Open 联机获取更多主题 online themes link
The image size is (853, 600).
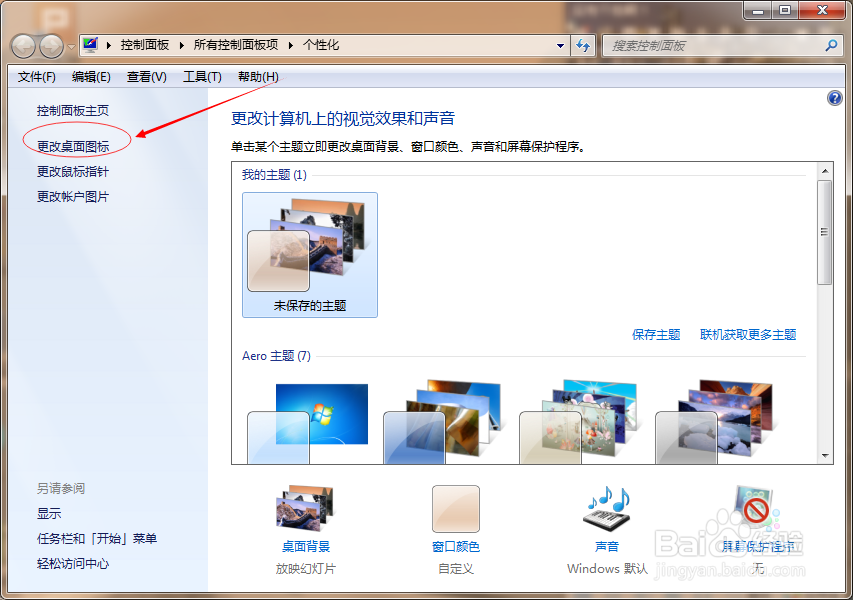point(749,334)
